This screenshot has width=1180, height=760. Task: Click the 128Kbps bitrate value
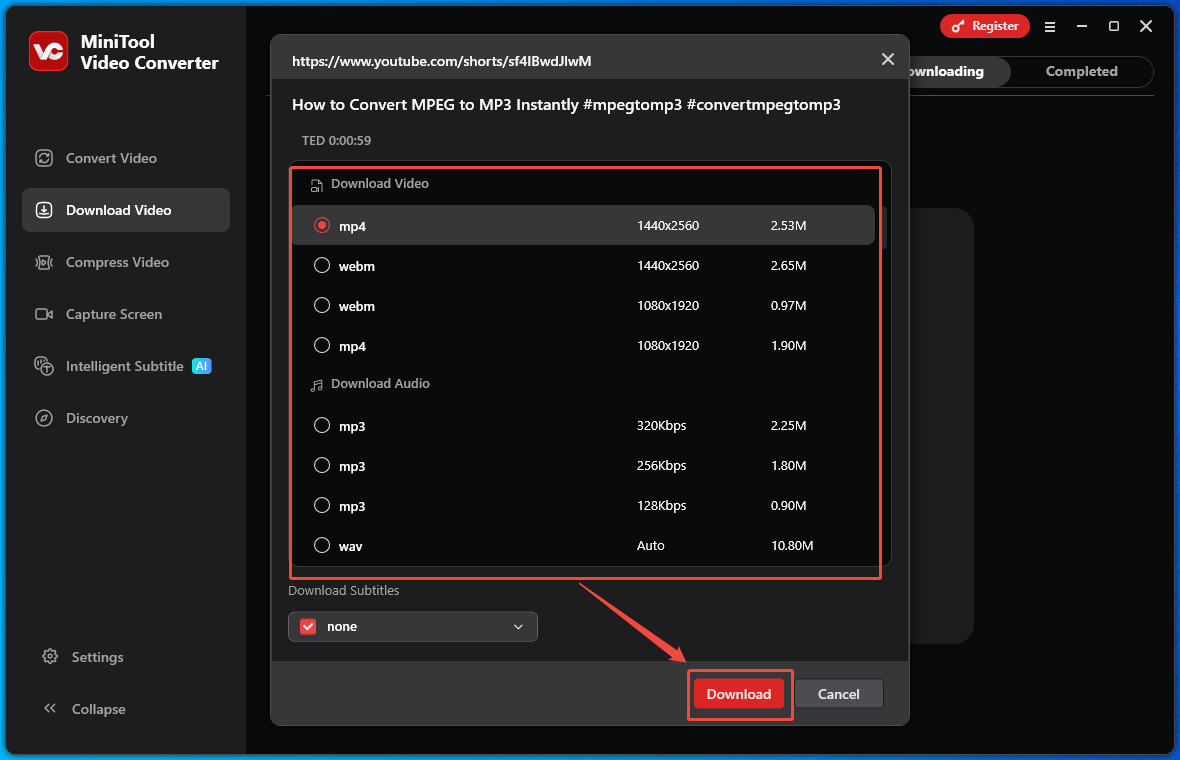pyautogui.click(x=661, y=505)
